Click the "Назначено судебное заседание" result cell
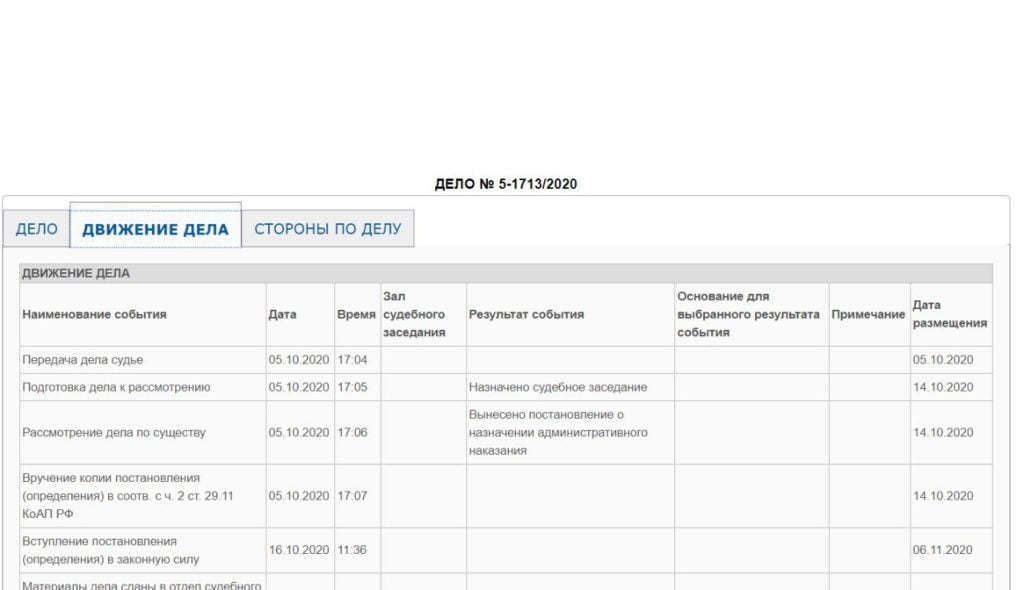1024x590 pixels. point(558,387)
